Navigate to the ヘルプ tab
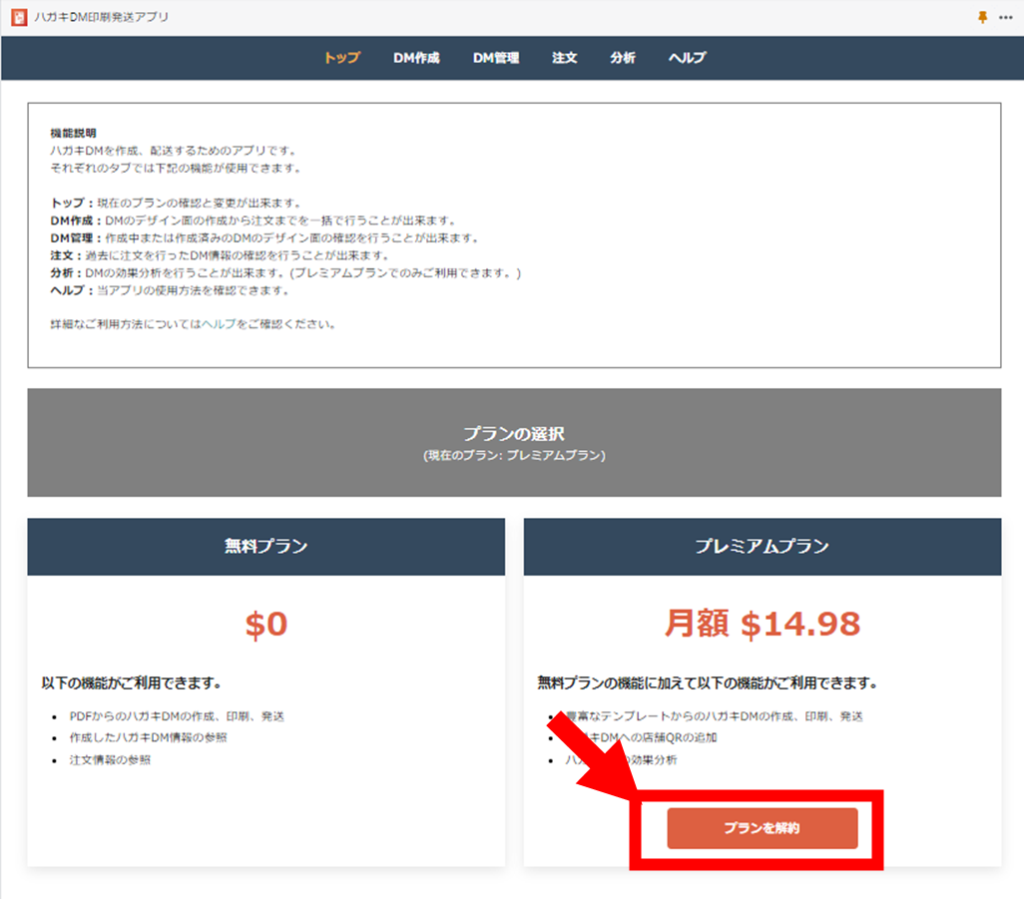Viewport: 1024px width, 899px height. pos(687,58)
